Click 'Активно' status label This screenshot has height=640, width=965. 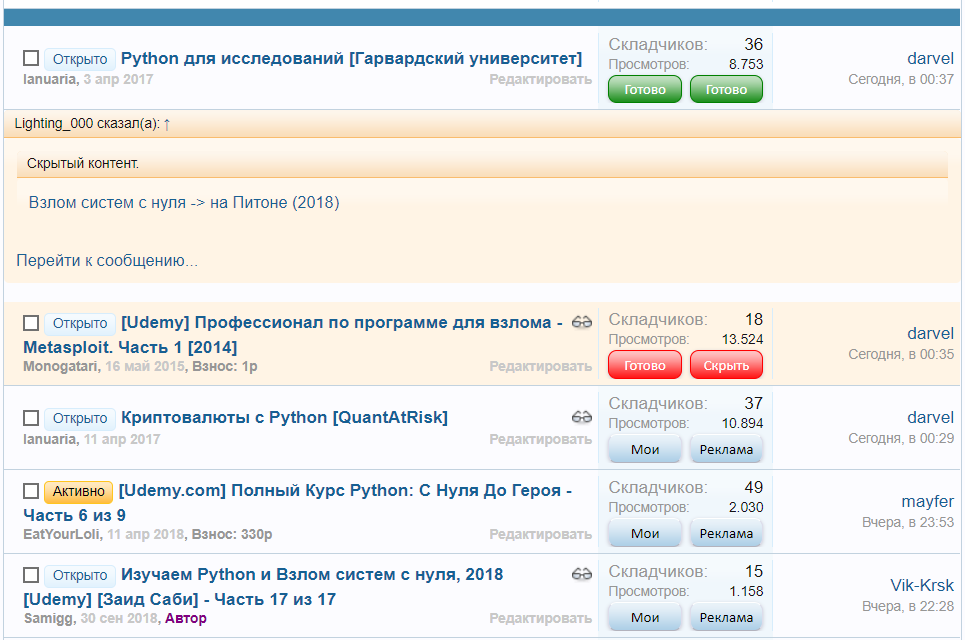[78, 491]
